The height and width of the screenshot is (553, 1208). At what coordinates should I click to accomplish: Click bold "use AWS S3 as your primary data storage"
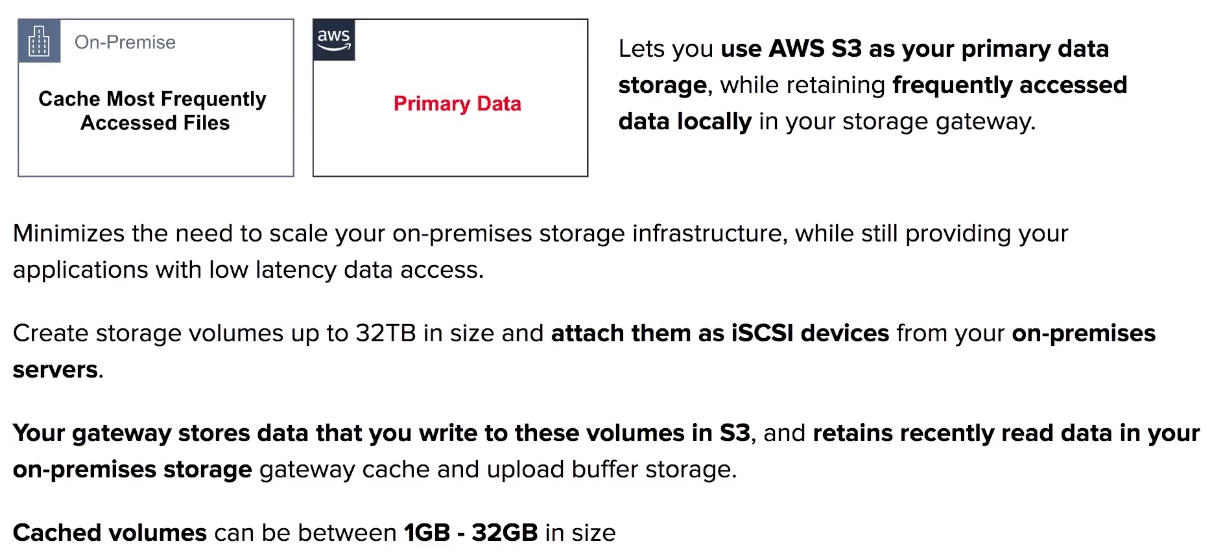(x=863, y=67)
